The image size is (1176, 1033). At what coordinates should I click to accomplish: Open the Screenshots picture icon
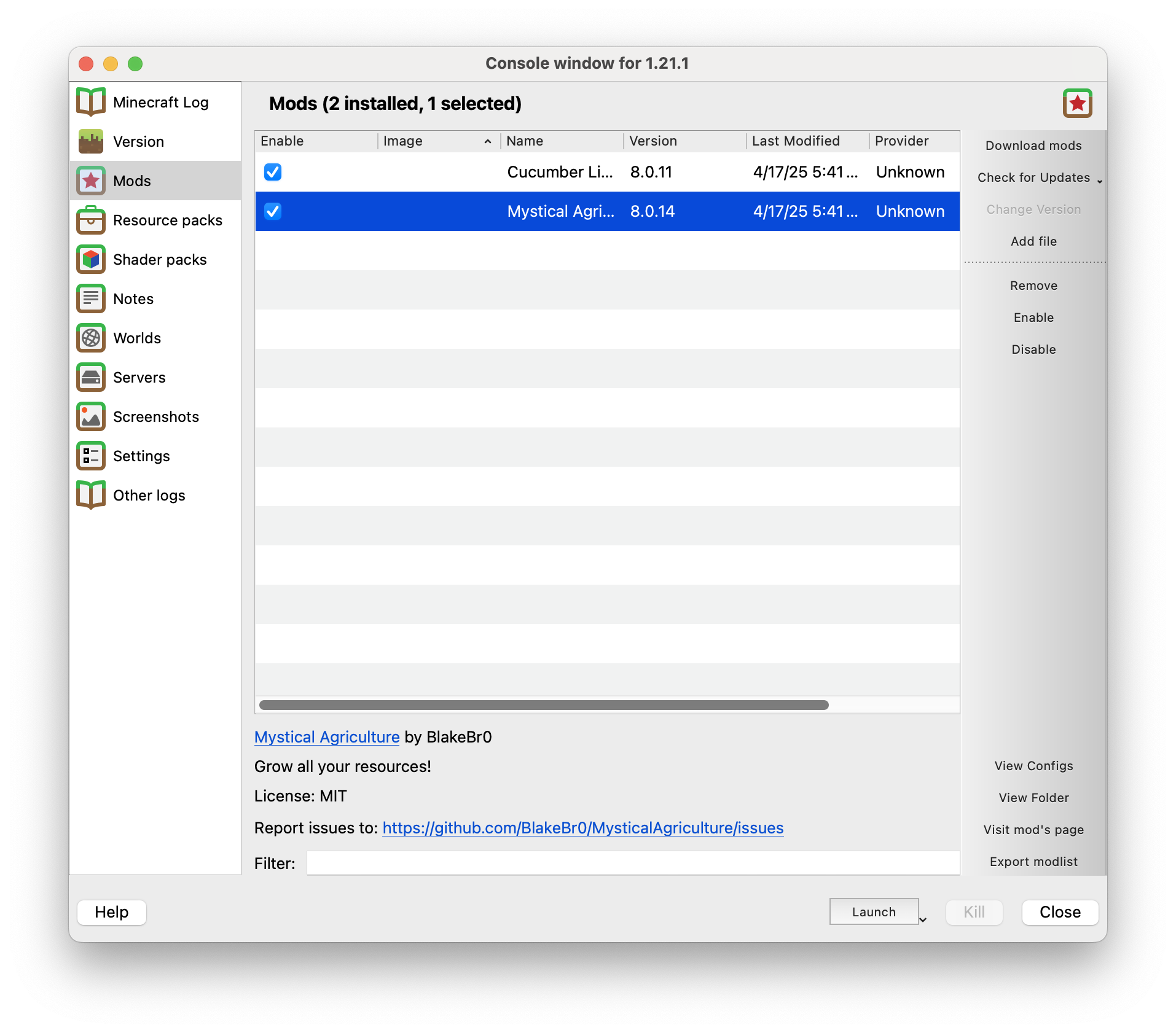pos(91,416)
